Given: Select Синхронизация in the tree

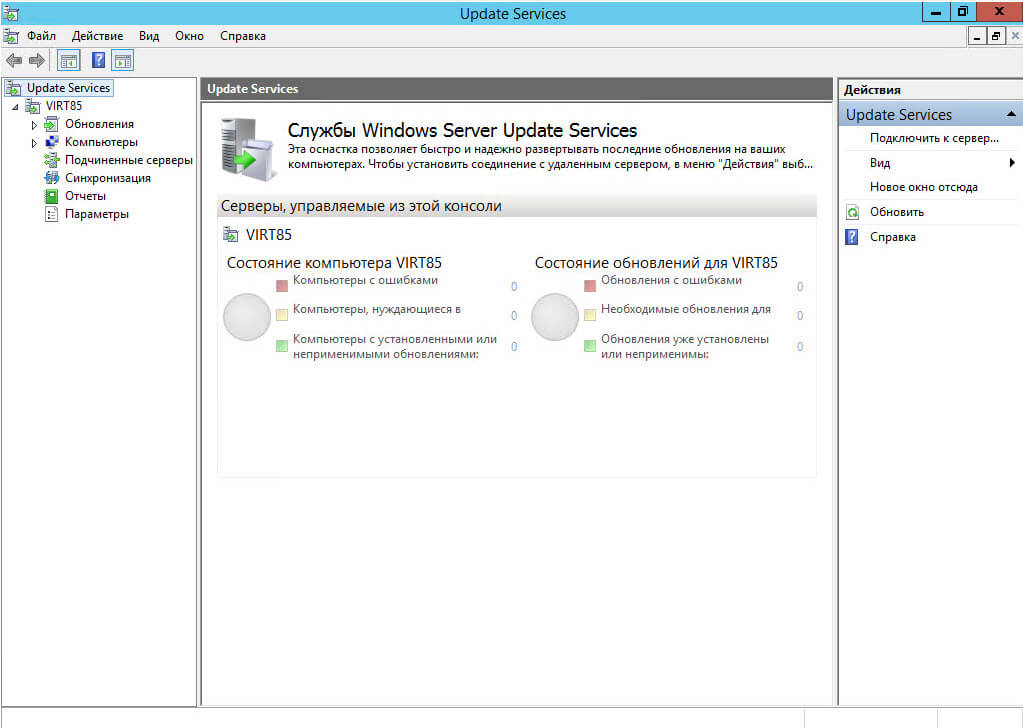Looking at the screenshot, I should tap(108, 178).
